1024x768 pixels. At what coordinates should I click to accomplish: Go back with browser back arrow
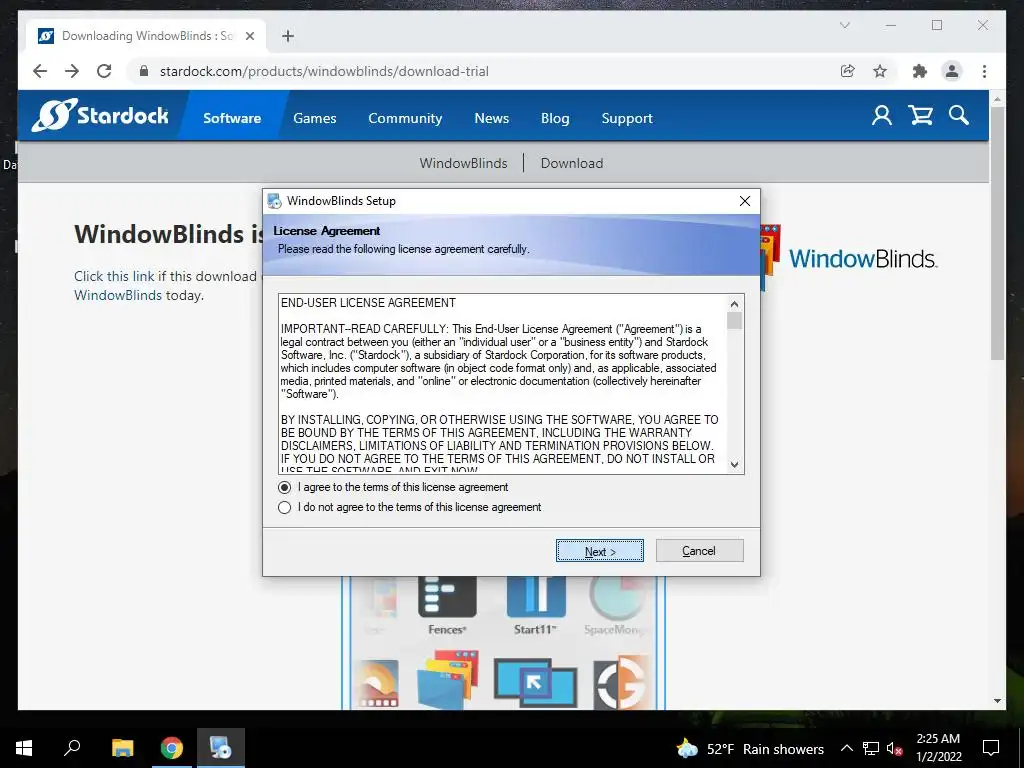pyautogui.click(x=40, y=71)
